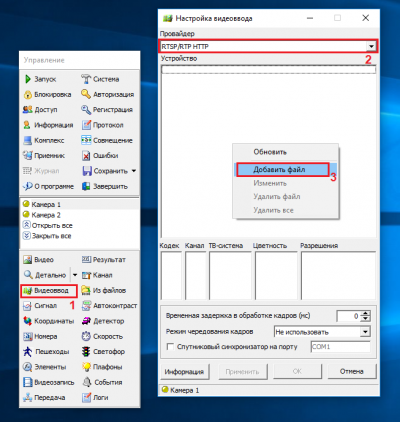The width and height of the screenshot is (400, 422).
Task: Click the Отмена button
Action: click(x=352, y=371)
